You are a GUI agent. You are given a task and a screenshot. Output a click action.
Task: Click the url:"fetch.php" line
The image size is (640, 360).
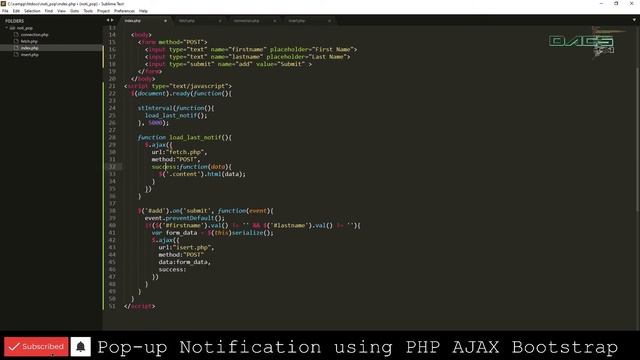pos(180,152)
